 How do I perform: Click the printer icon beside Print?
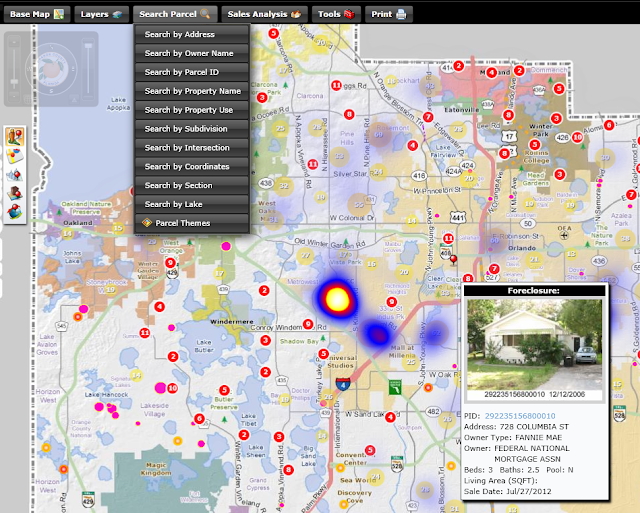pyautogui.click(x=401, y=14)
